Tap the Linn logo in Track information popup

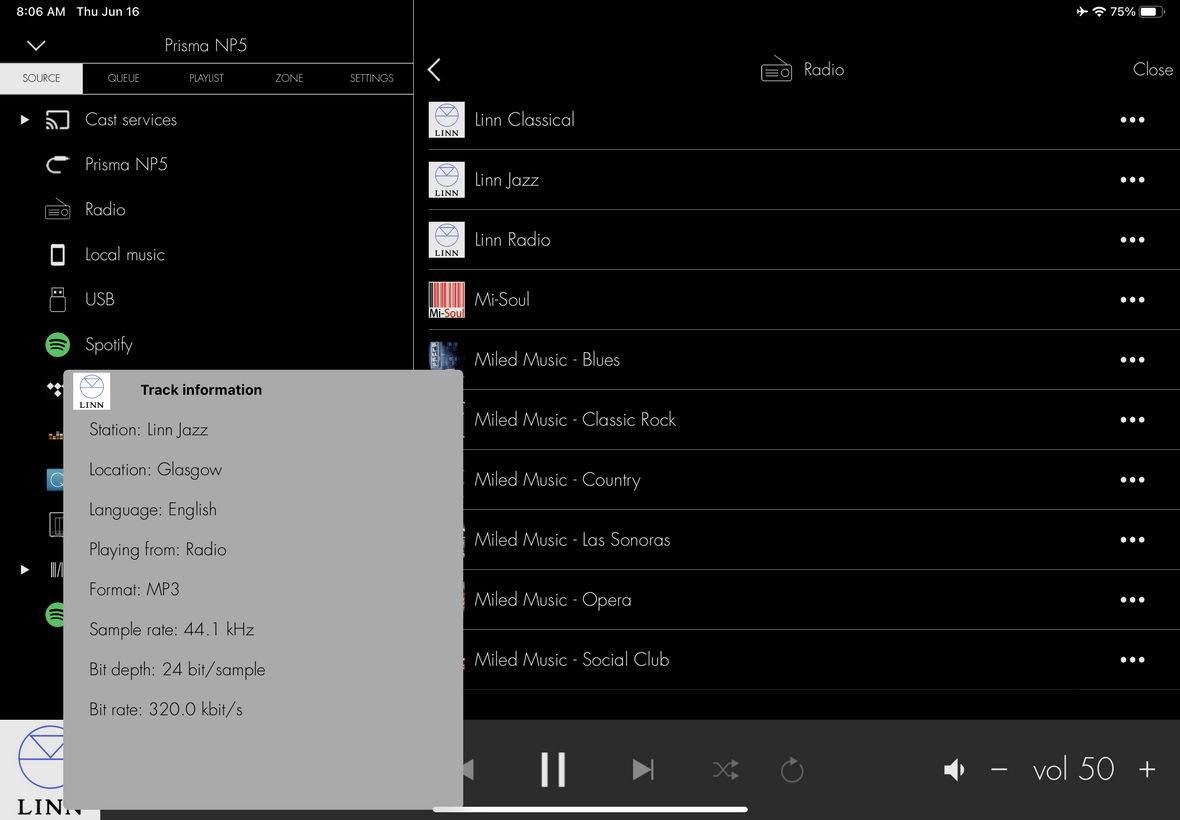pyautogui.click(x=92, y=391)
